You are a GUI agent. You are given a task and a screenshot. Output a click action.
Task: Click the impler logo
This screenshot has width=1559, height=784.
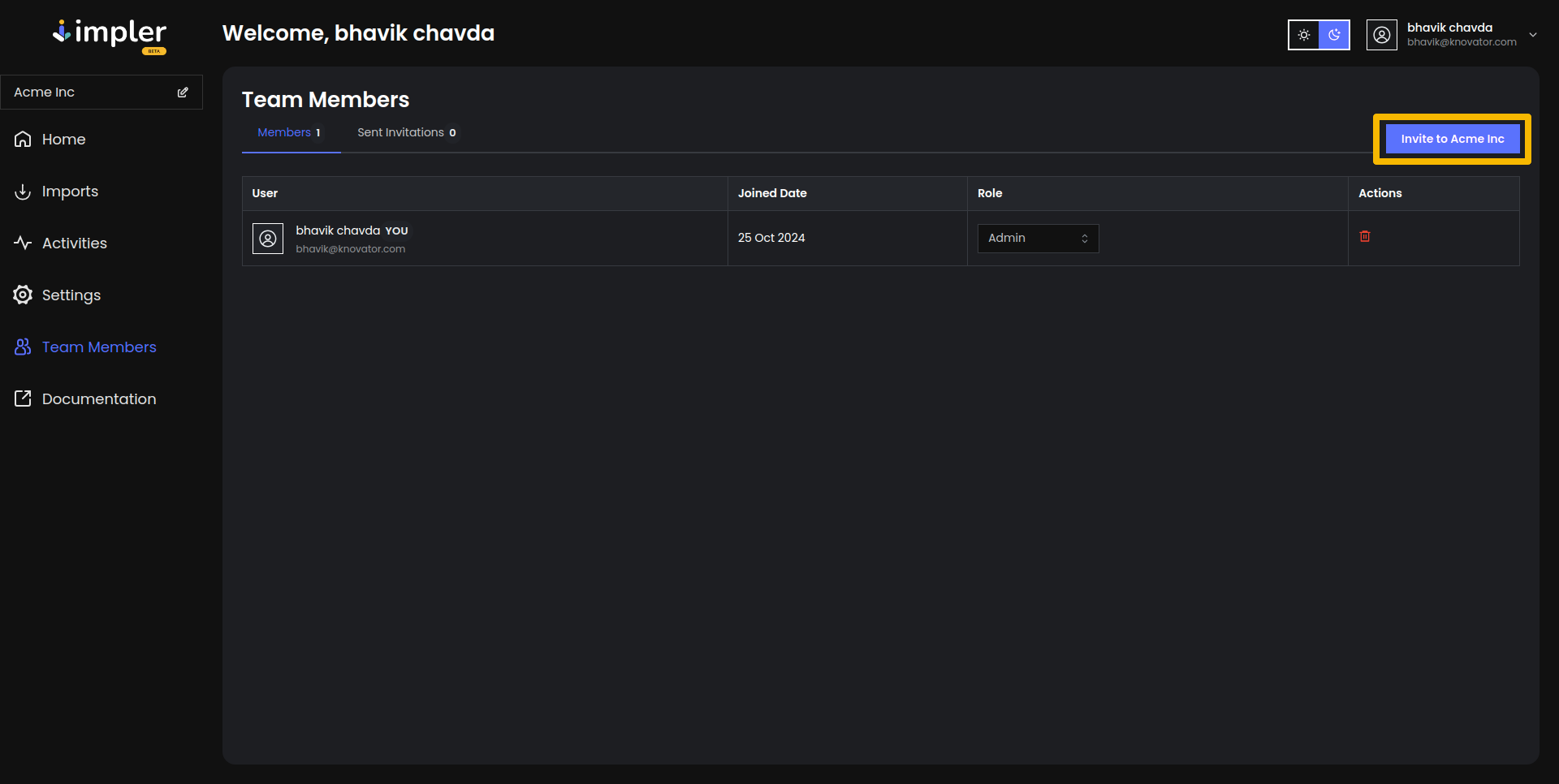pyautogui.click(x=110, y=34)
